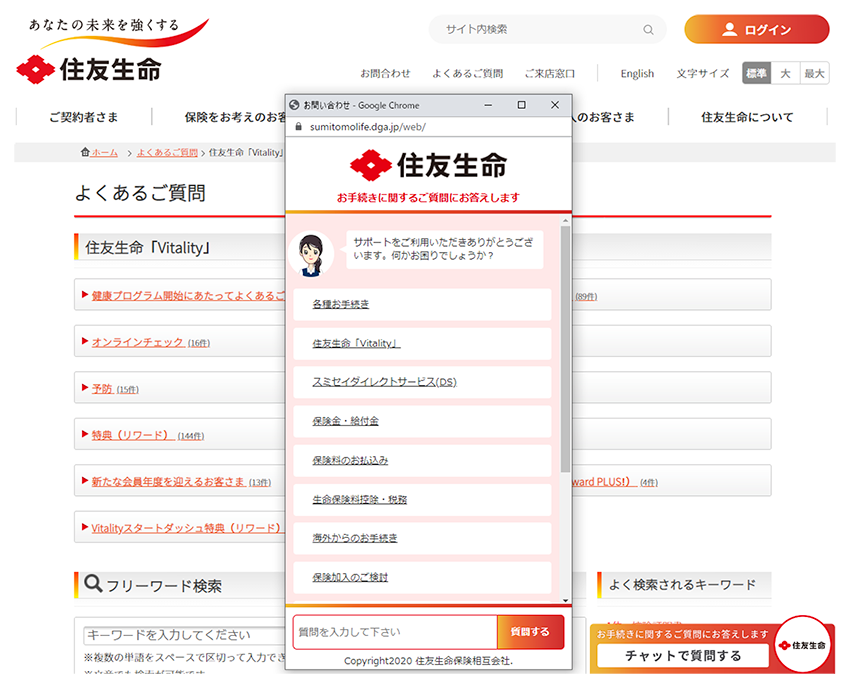Viewport: 850px width, 688px height.
Task: Click the キーワードを入力してください field
Action: 185,635
